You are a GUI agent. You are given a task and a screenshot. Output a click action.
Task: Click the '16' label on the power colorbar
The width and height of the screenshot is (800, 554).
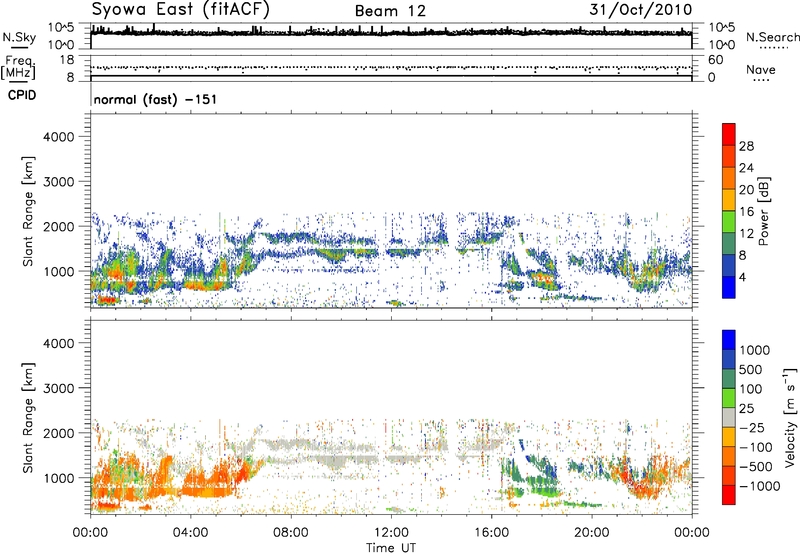[x=746, y=212]
